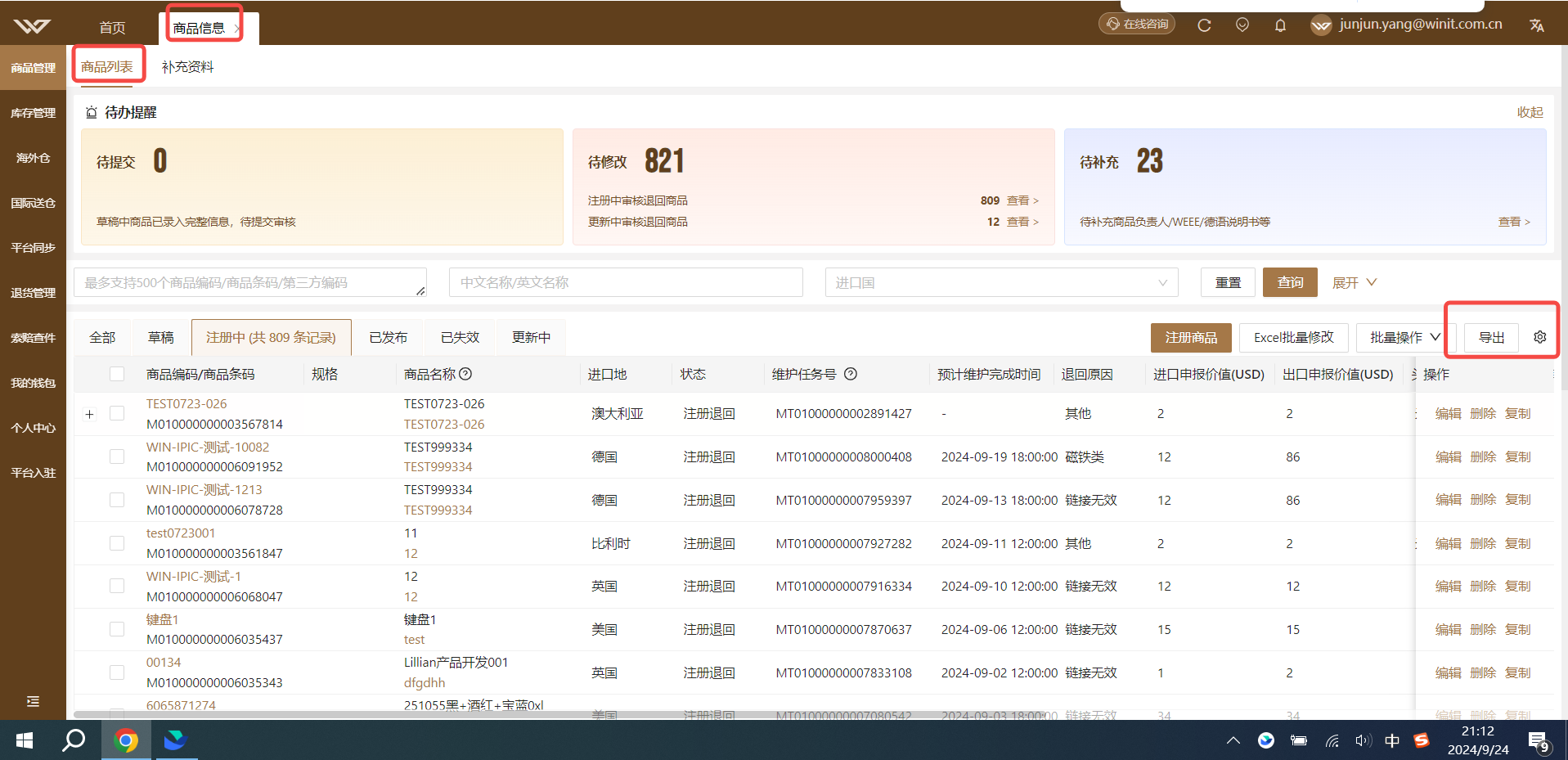Collapse the sidebar menu icon
This screenshot has height=760, width=1568.
pyautogui.click(x=33, y=701)
